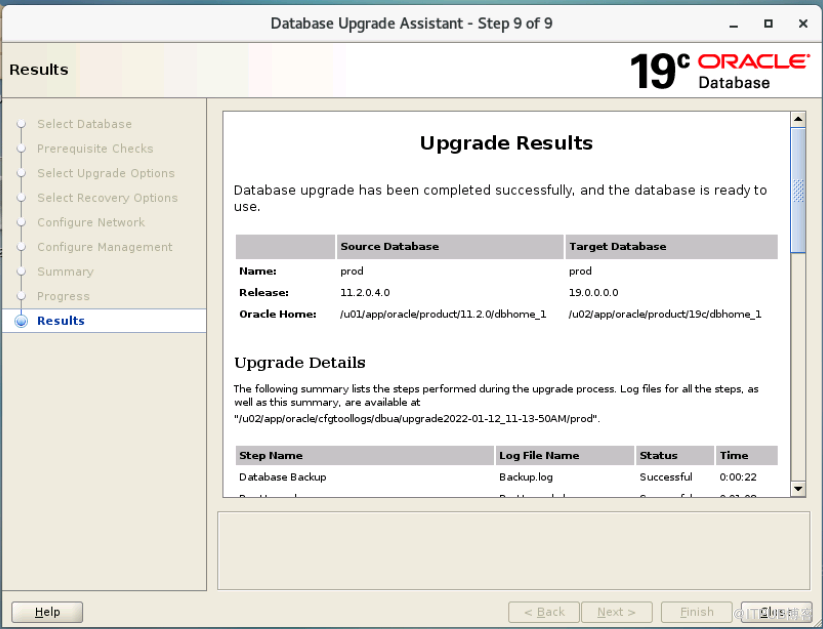This screenshot has height=629, width=823.
Task: Click the Next button
Action: tap(615, 612)
